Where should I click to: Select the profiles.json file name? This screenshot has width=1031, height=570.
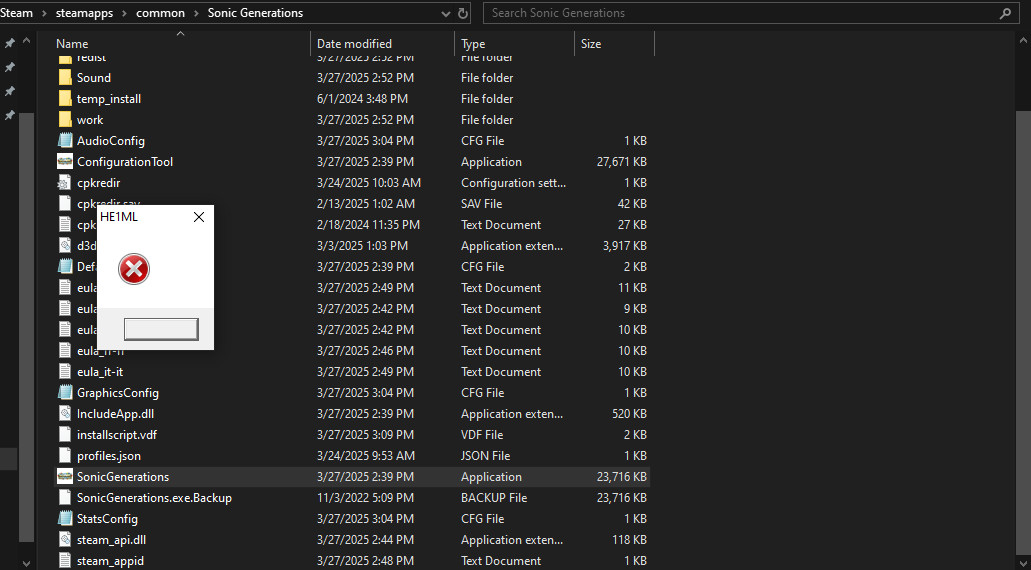click(108, 456)
